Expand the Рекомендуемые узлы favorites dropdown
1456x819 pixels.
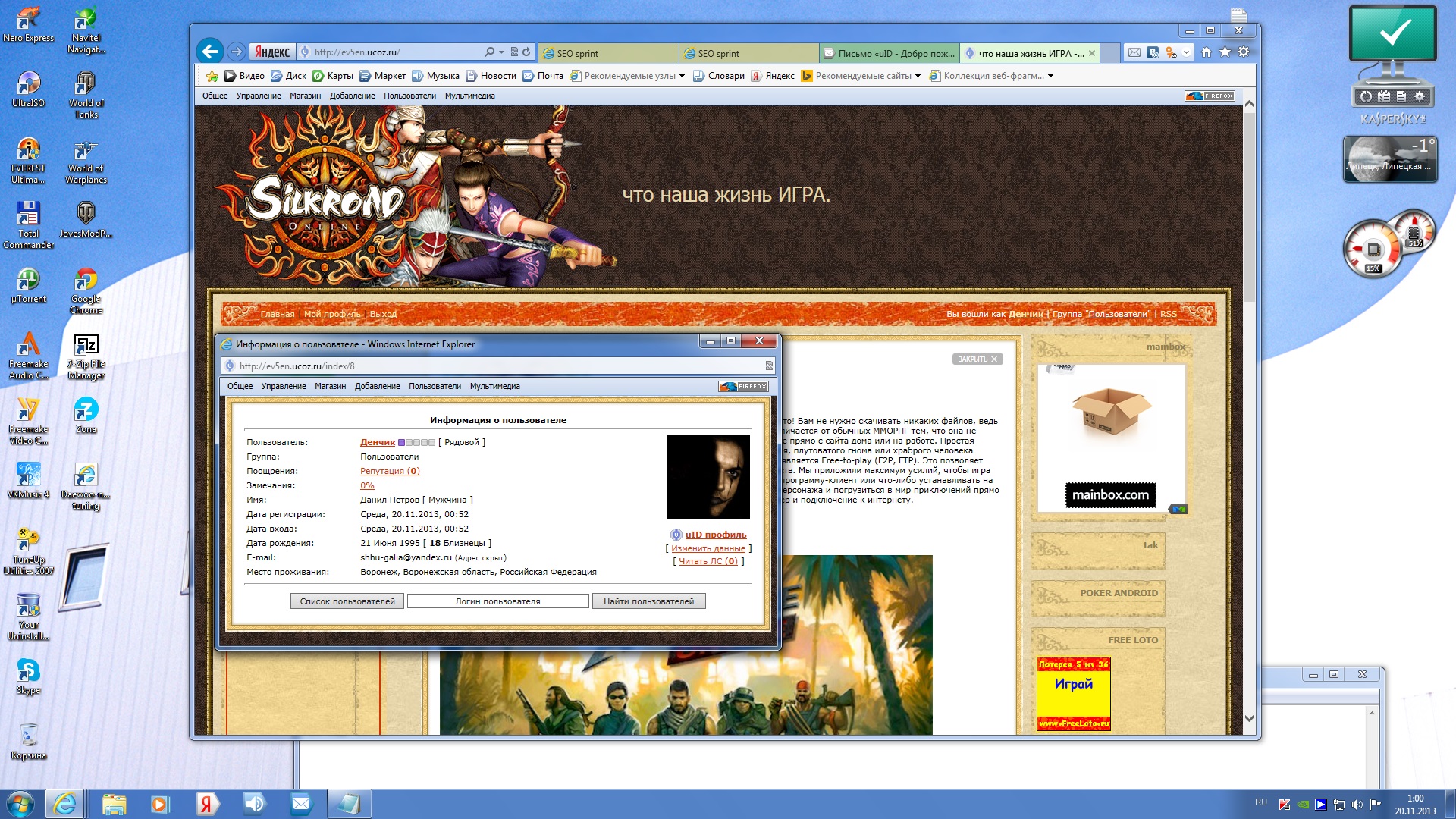(x=682, y=76)
